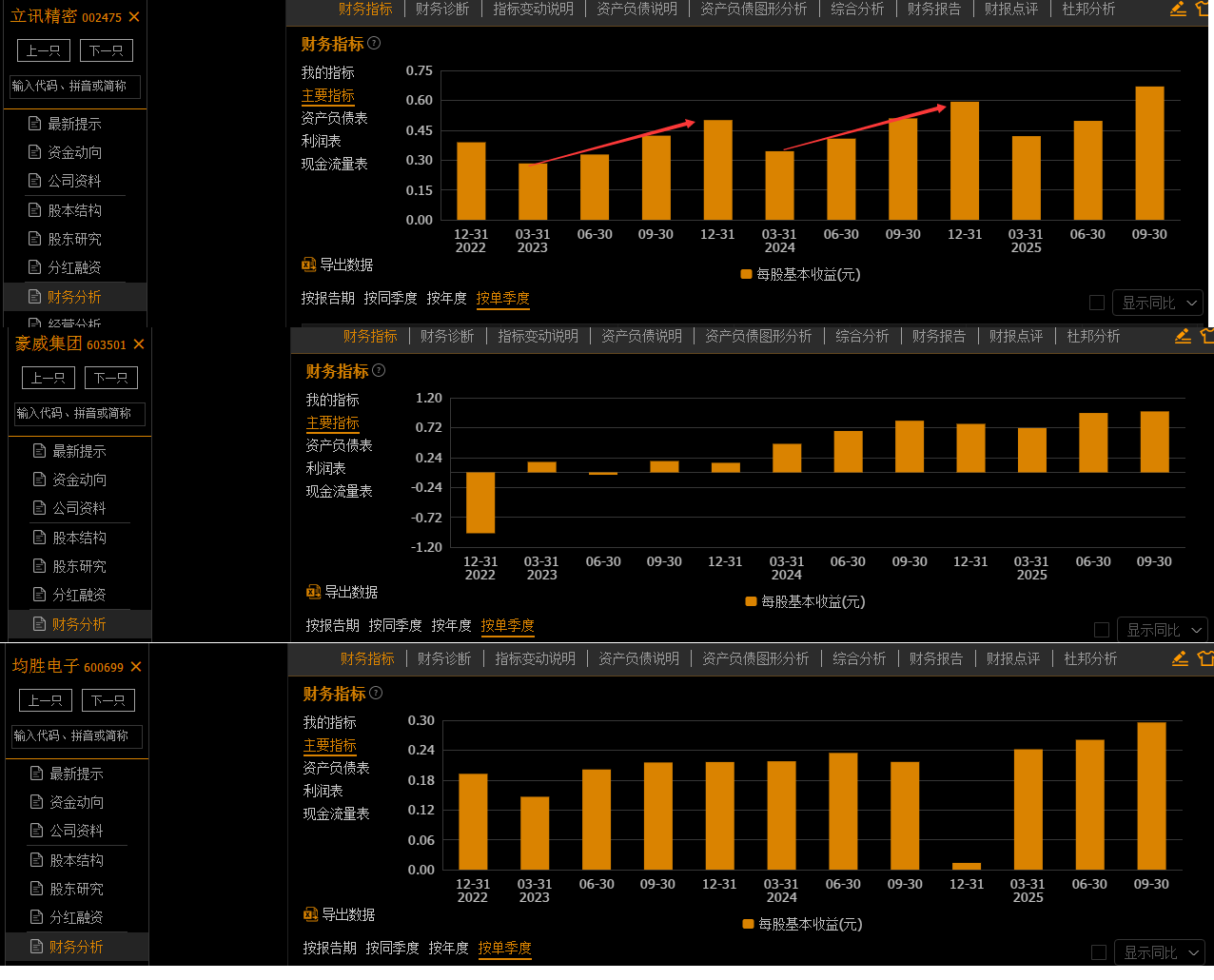Image resolution: width=1214 pixels, height=980 pixels.
Task: Click 公司资料 document icon in 立讯精密 sidebar
Action: pyautogui.click(x=35, y=181)
